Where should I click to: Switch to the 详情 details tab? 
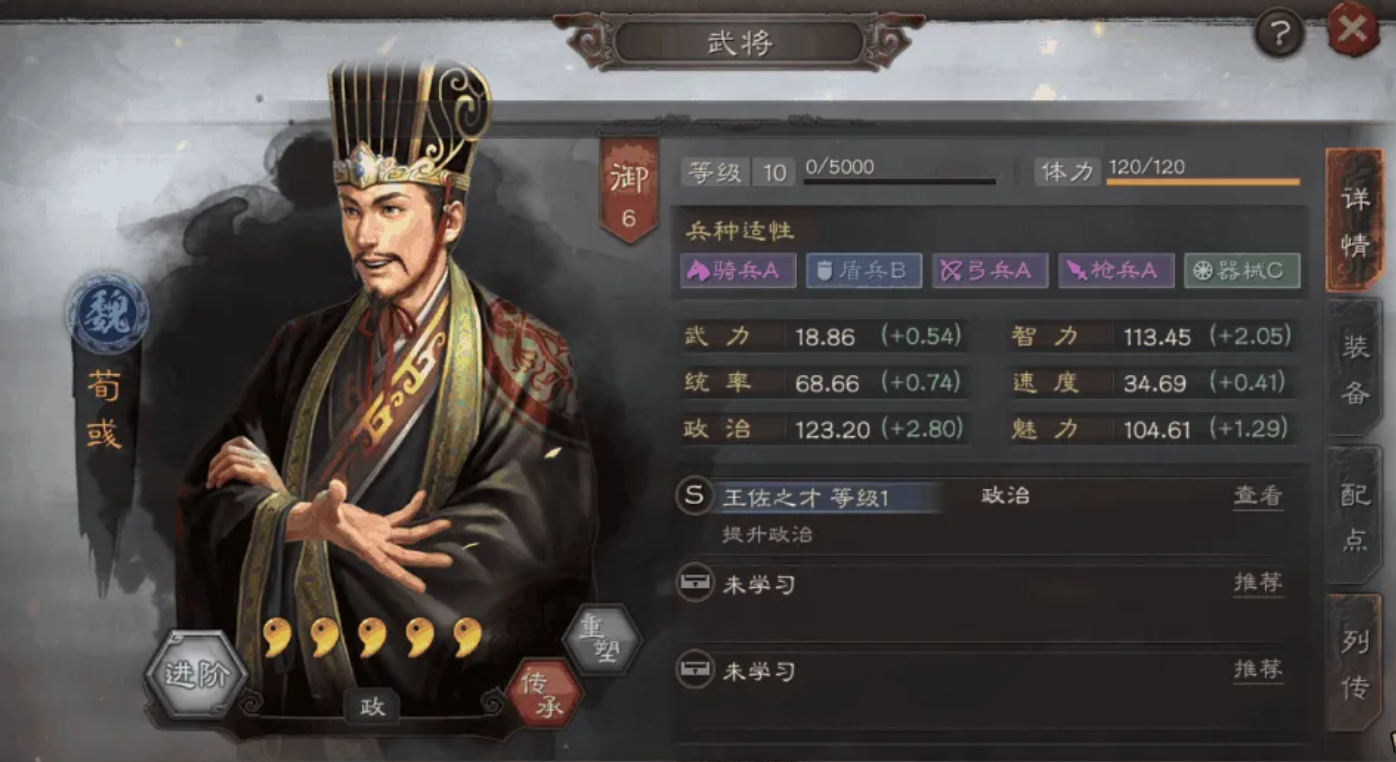pyautogui.click(x=1354, y=218)
